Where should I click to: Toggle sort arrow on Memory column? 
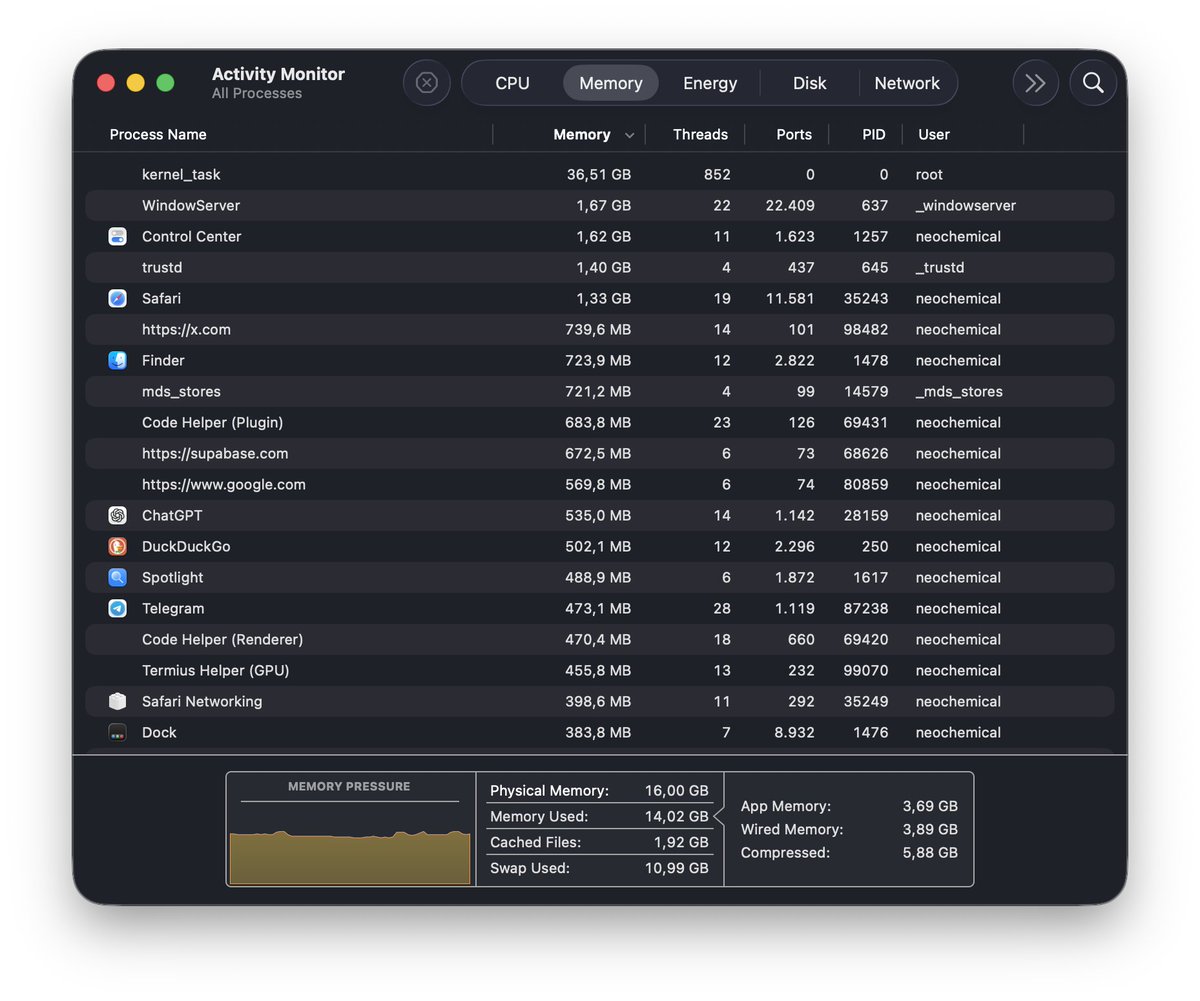(629, 135)
